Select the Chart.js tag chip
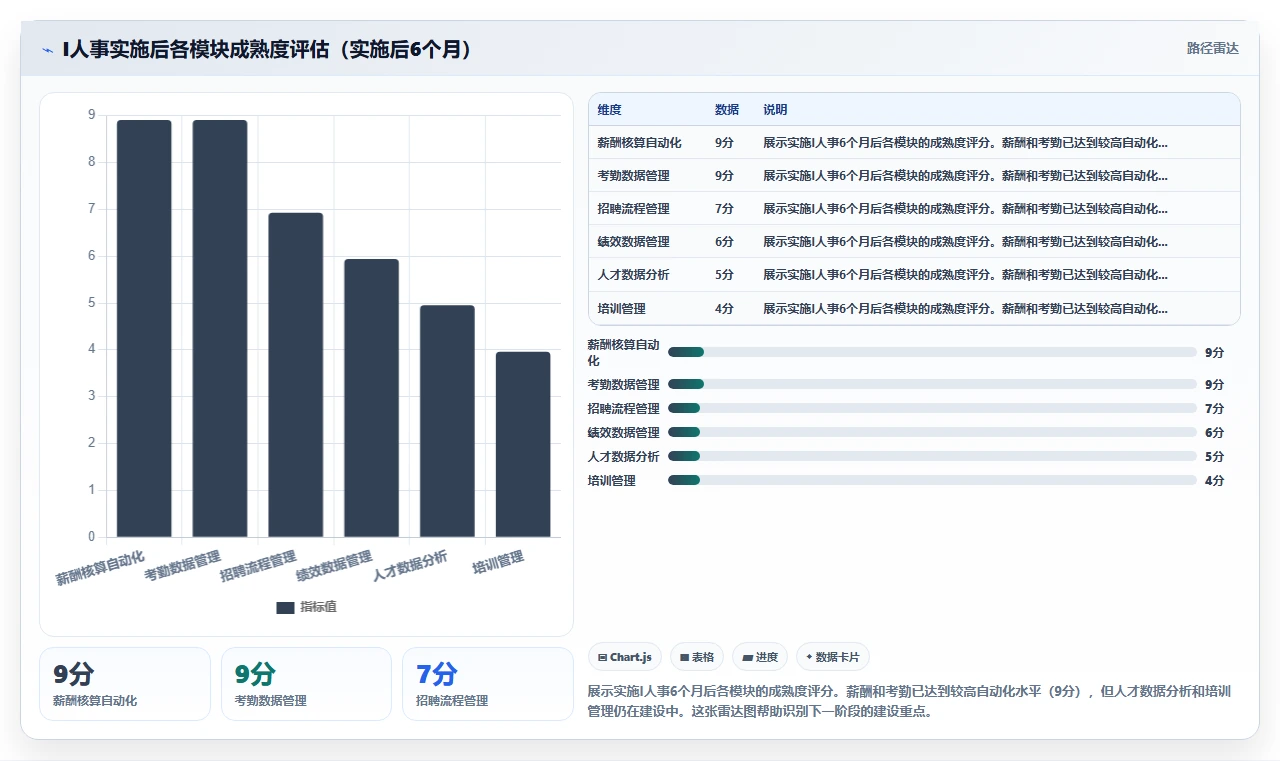This screenshot has height=761, width=1280. 625,657
